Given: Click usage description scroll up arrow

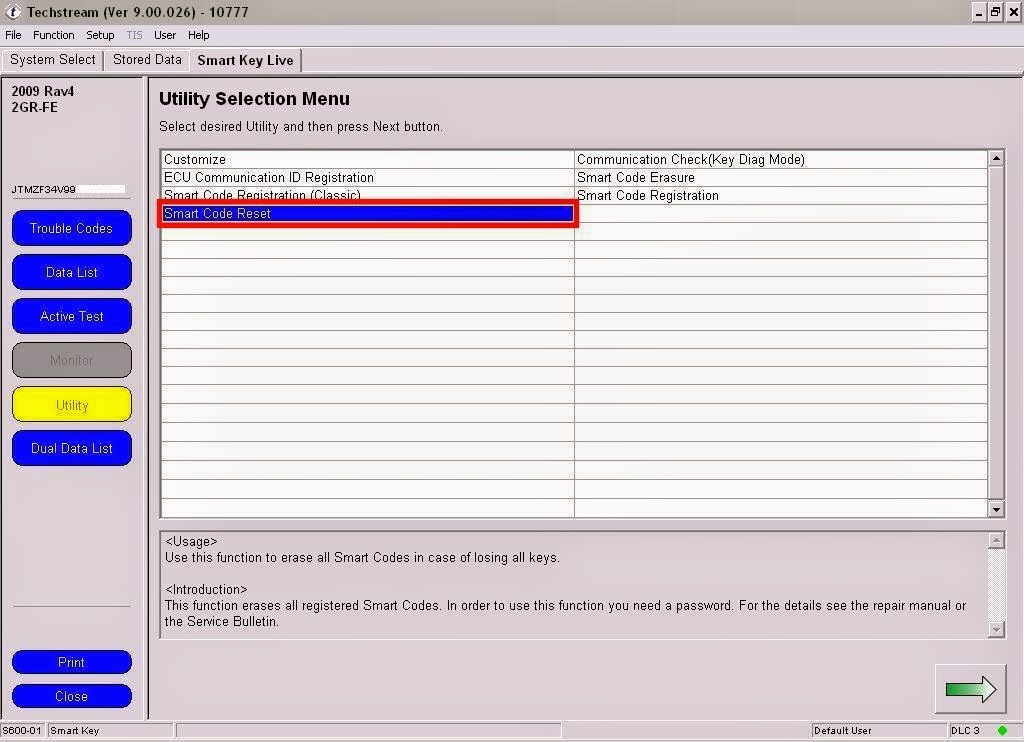Looking at the screenshot, I should click(996, 540).
